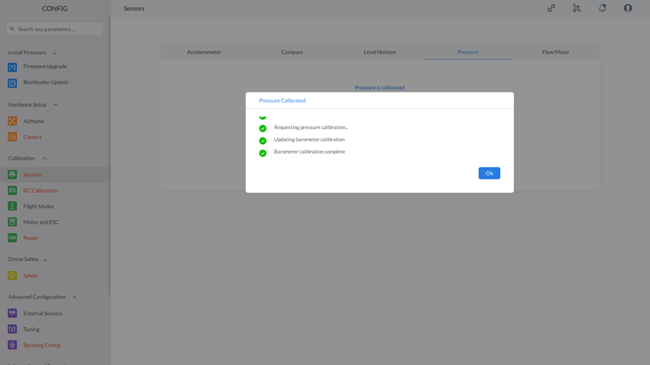Image resolution: width=650 pixels, height=365 pixels.
Task: Click green check beside Barometer calibration complete
Action: 263,153
